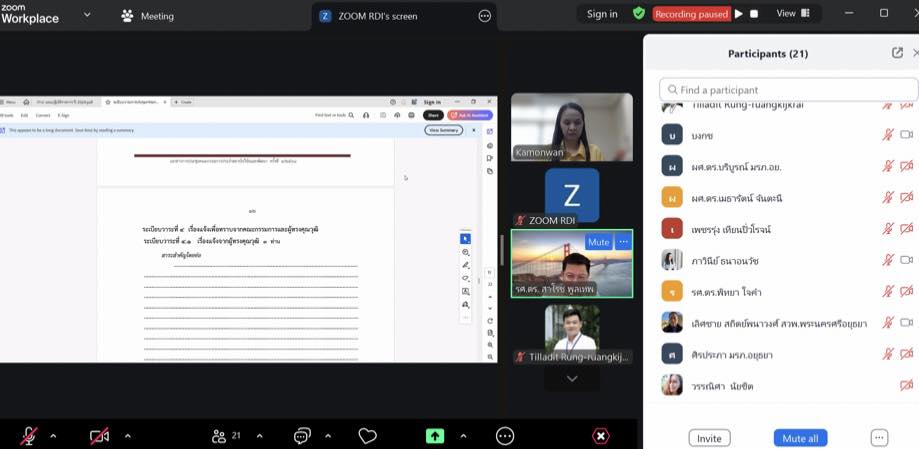This screenshot has width=919, height=449.
Task: Open the participants panel icon showing 21
Action: tap(220, 436)
